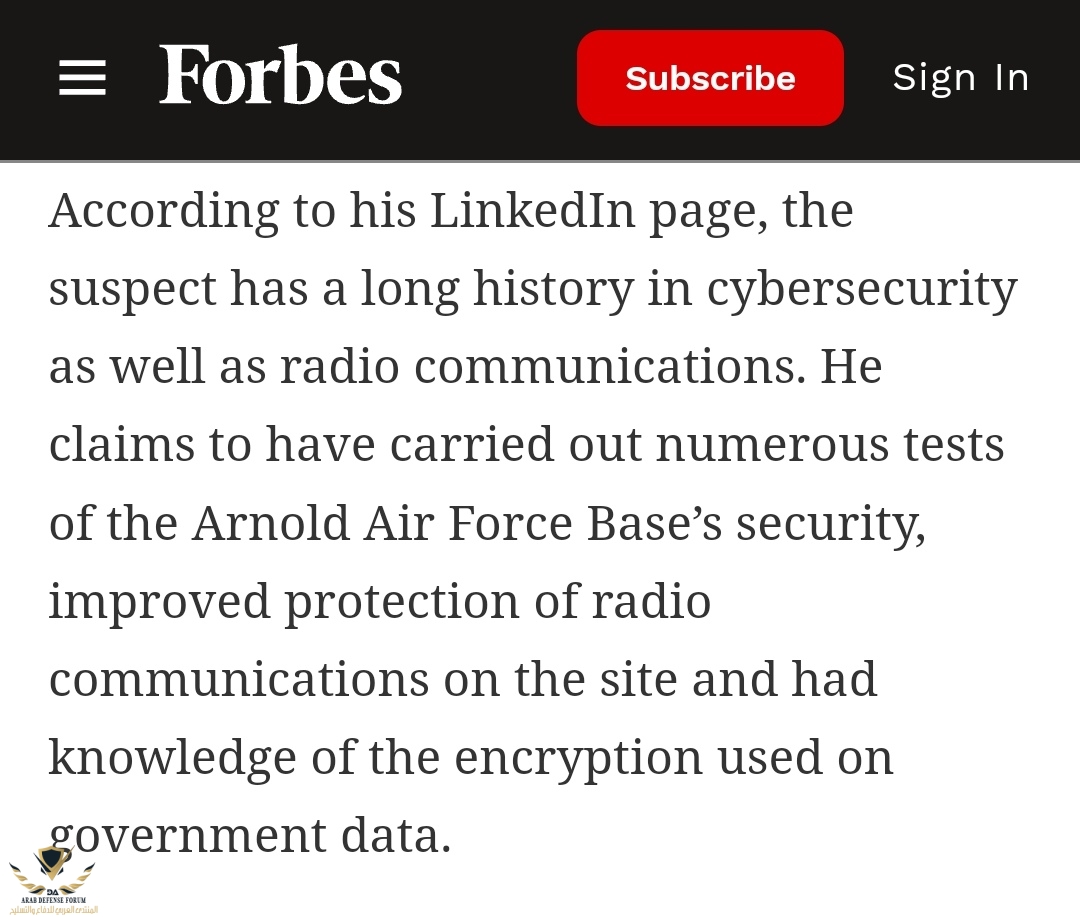Click the phrase Arnold Air Force
The width and height of the screenshot is (1080, 917).
point(382,523)
